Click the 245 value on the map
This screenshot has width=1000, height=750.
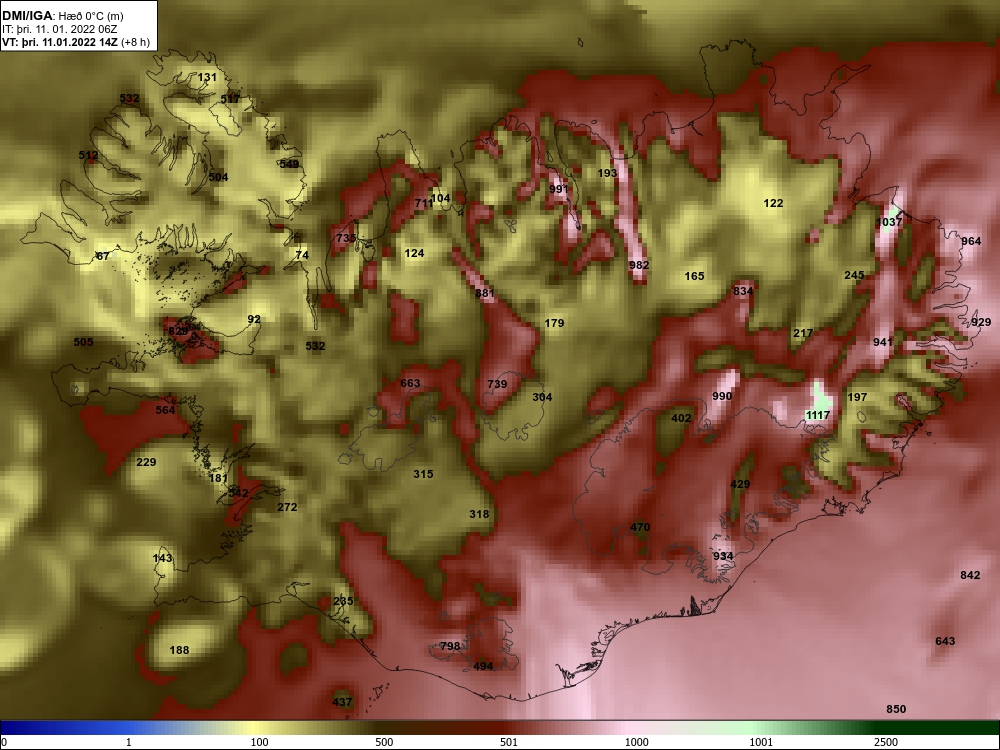point(855,275)
